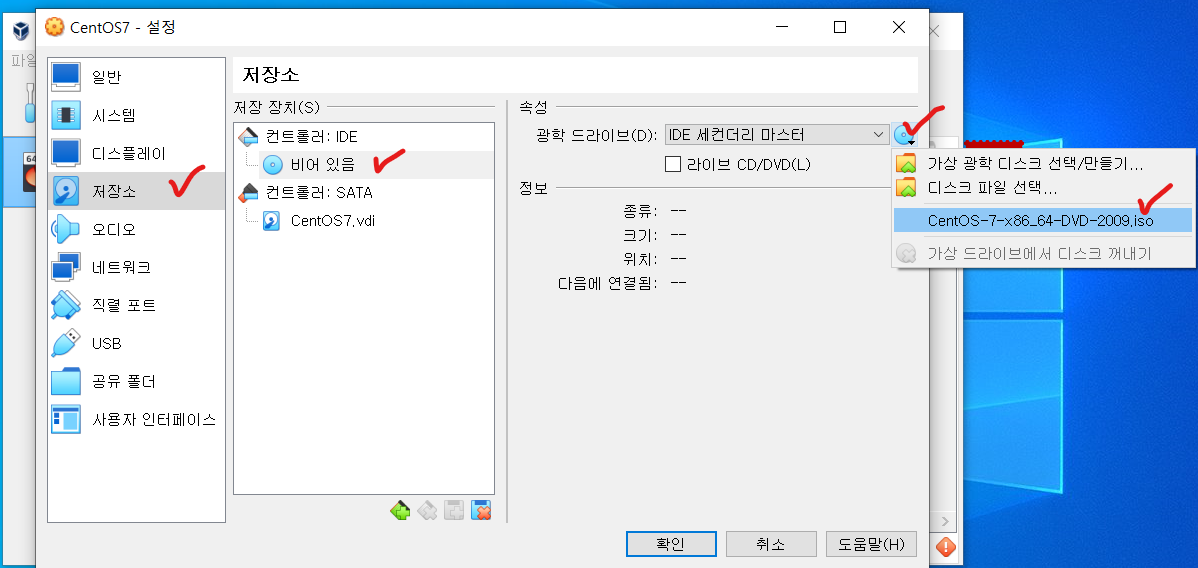
Task: Open the 네트워크 settings category
Action: (136, 267)
